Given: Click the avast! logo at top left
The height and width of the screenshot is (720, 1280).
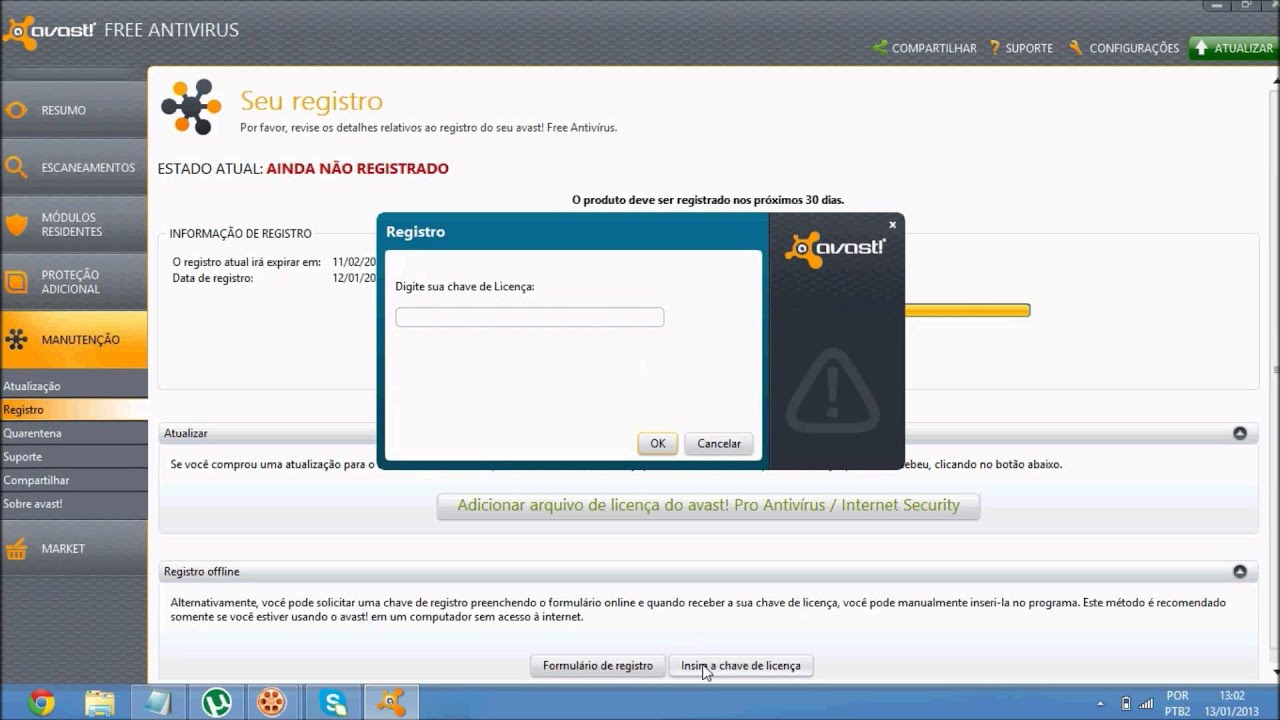Looking at the screenshot, I should point(49,31).
